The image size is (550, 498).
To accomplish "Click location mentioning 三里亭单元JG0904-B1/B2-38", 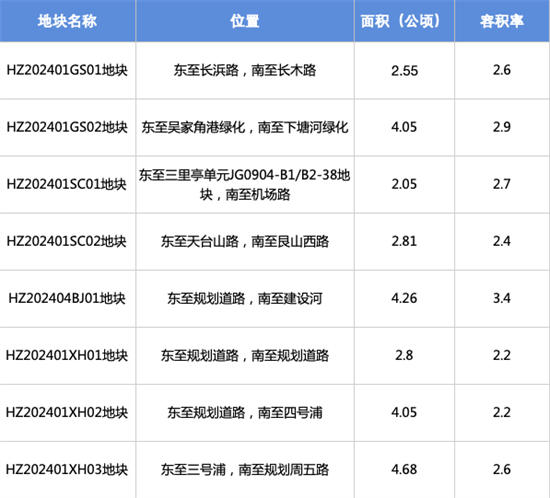I will coord(245,184).
